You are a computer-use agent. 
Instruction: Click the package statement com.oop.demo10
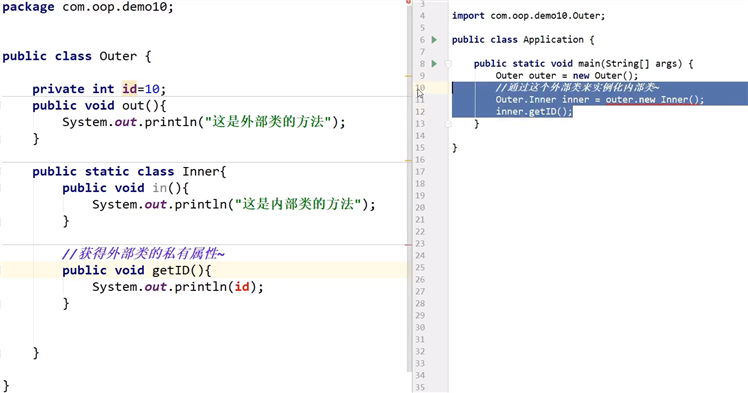click(88, 7)
